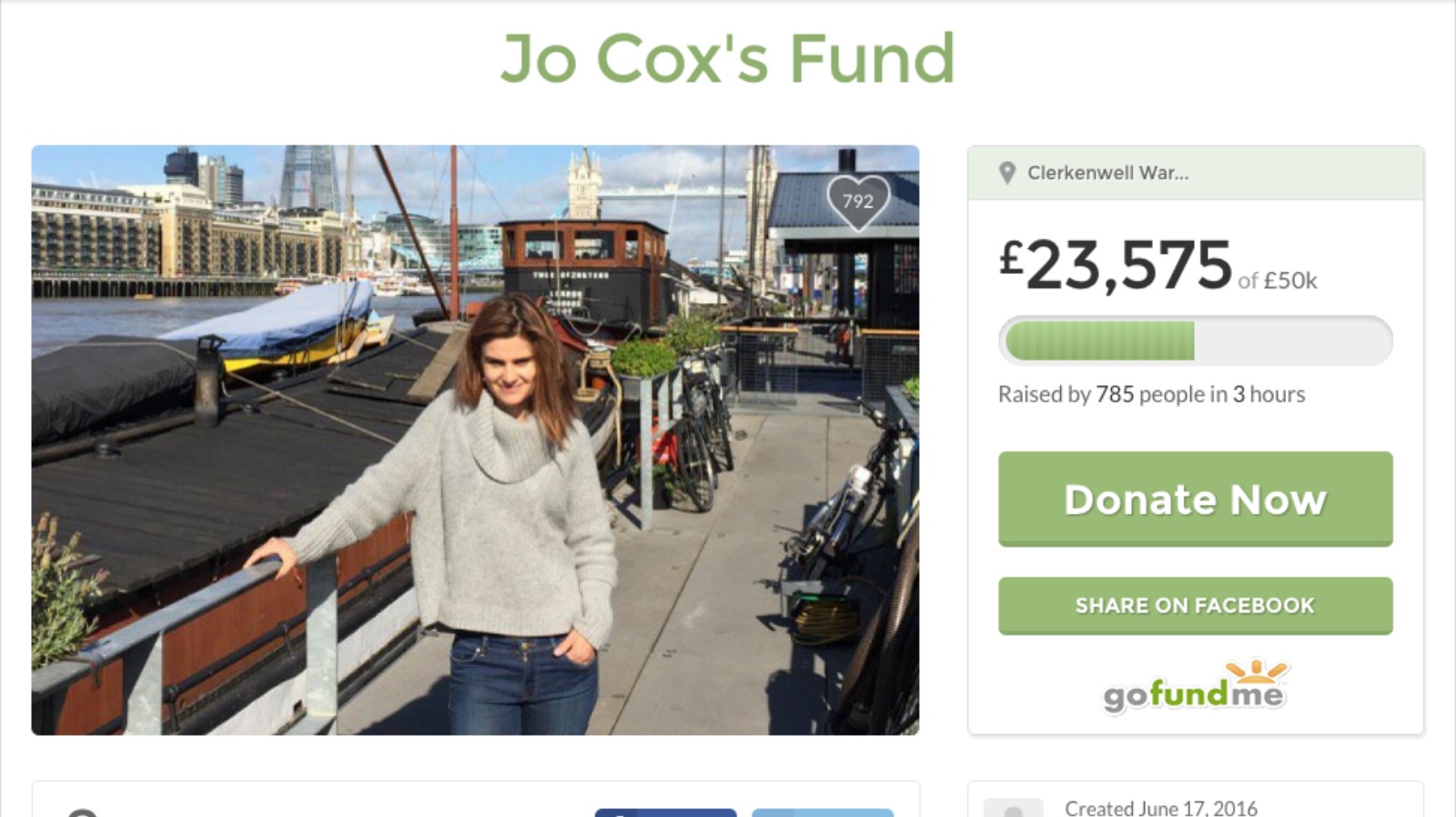
Task: Click the organizer avatar placeholder icon
Action: [1014, 808]
